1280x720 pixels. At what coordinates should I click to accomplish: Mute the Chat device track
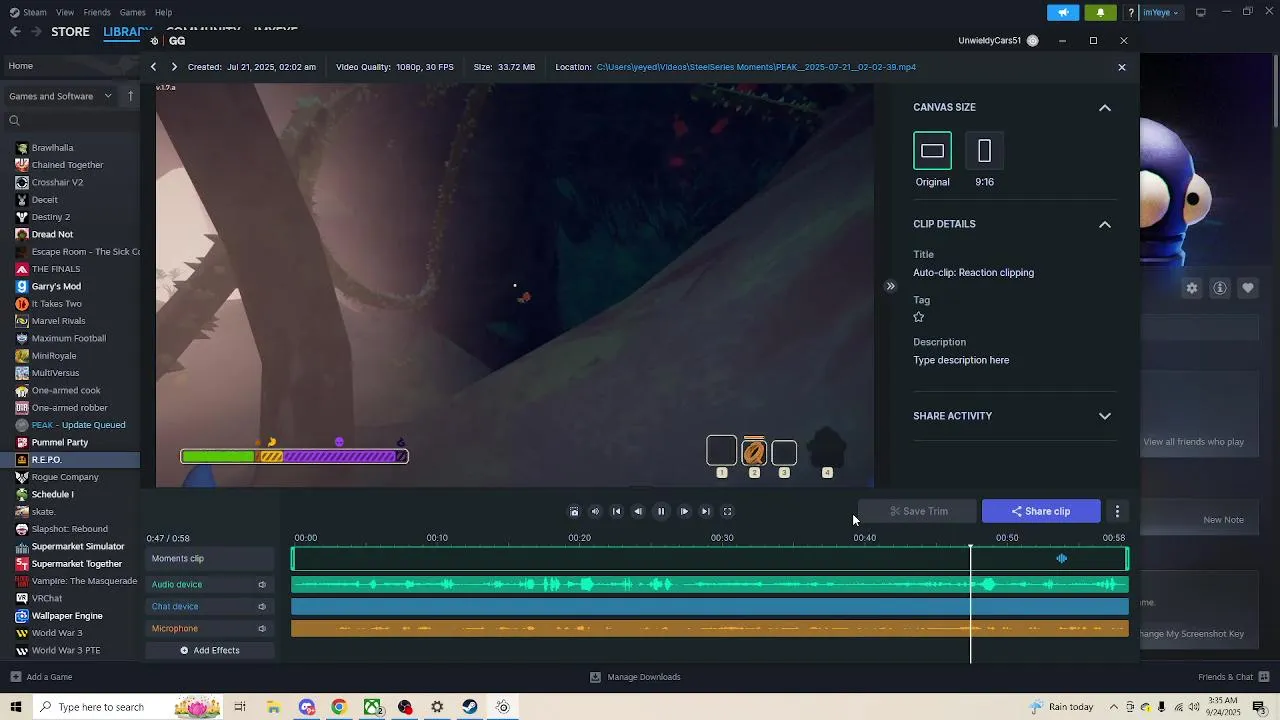tap(262, 607)
